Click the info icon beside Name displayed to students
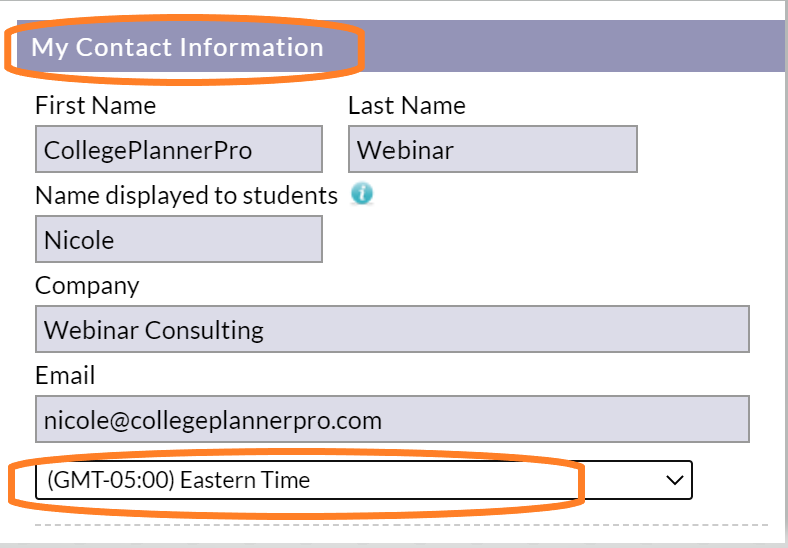The width and height of the screenshot is (788, 548). [x=362, y=194]
